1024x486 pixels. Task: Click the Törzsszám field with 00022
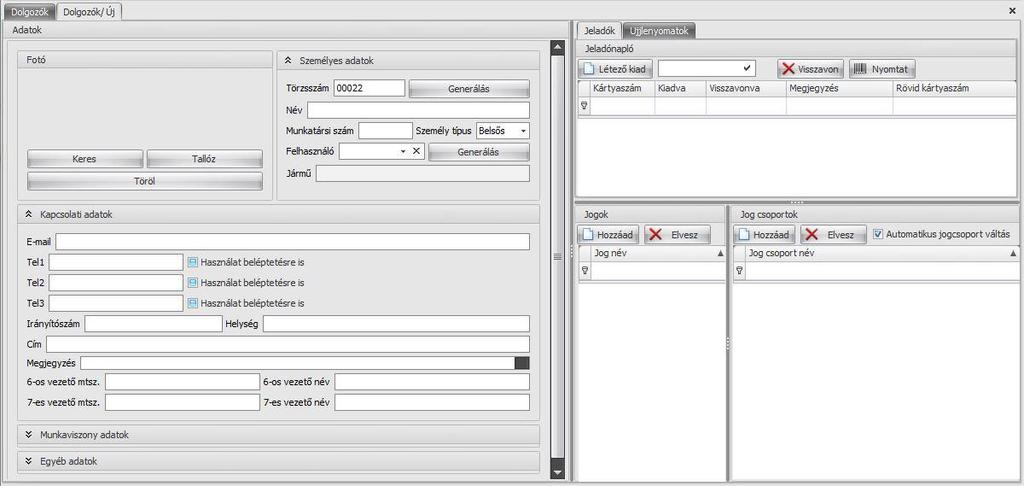[370, 88]
